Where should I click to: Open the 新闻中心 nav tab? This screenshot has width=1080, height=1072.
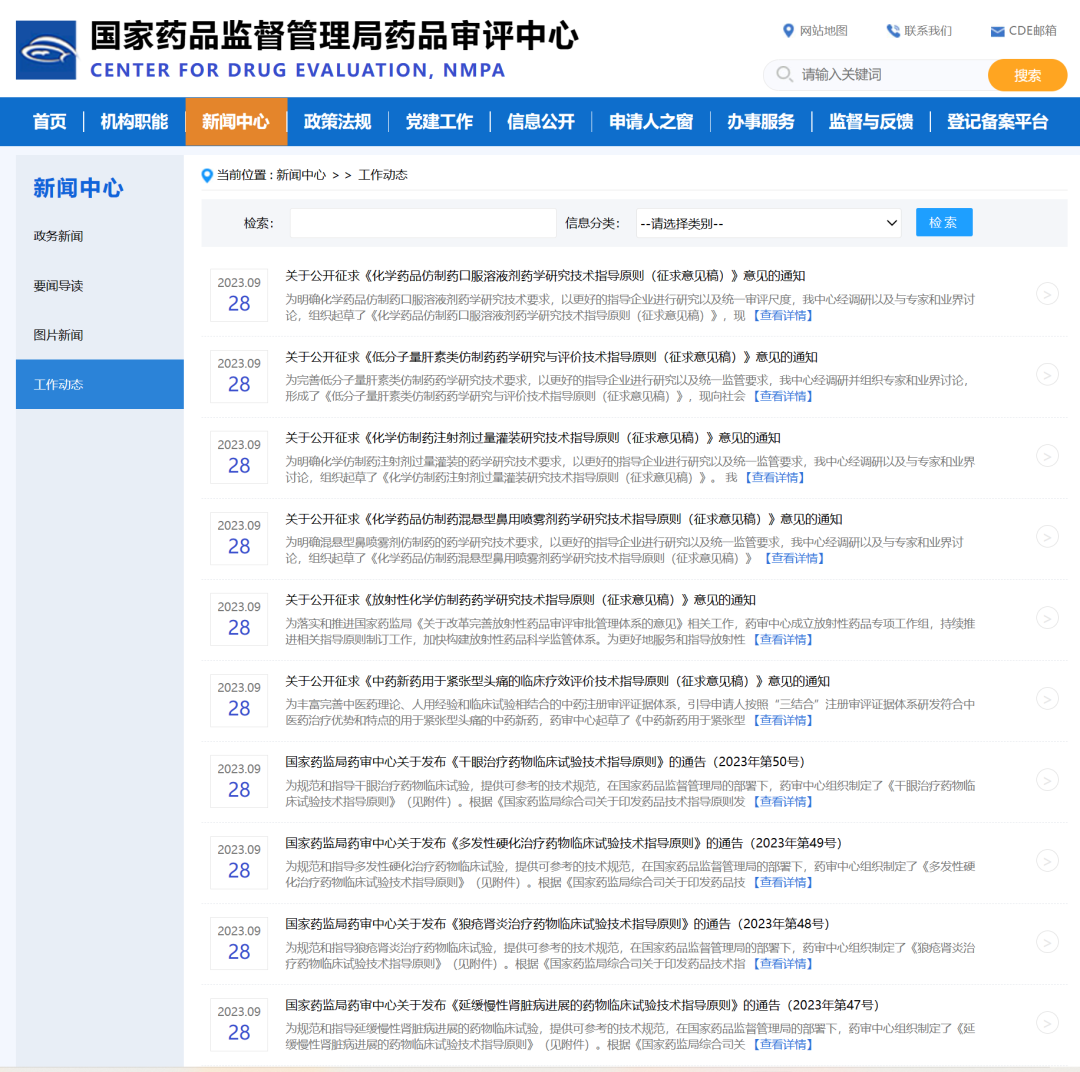tap(236, 122)
